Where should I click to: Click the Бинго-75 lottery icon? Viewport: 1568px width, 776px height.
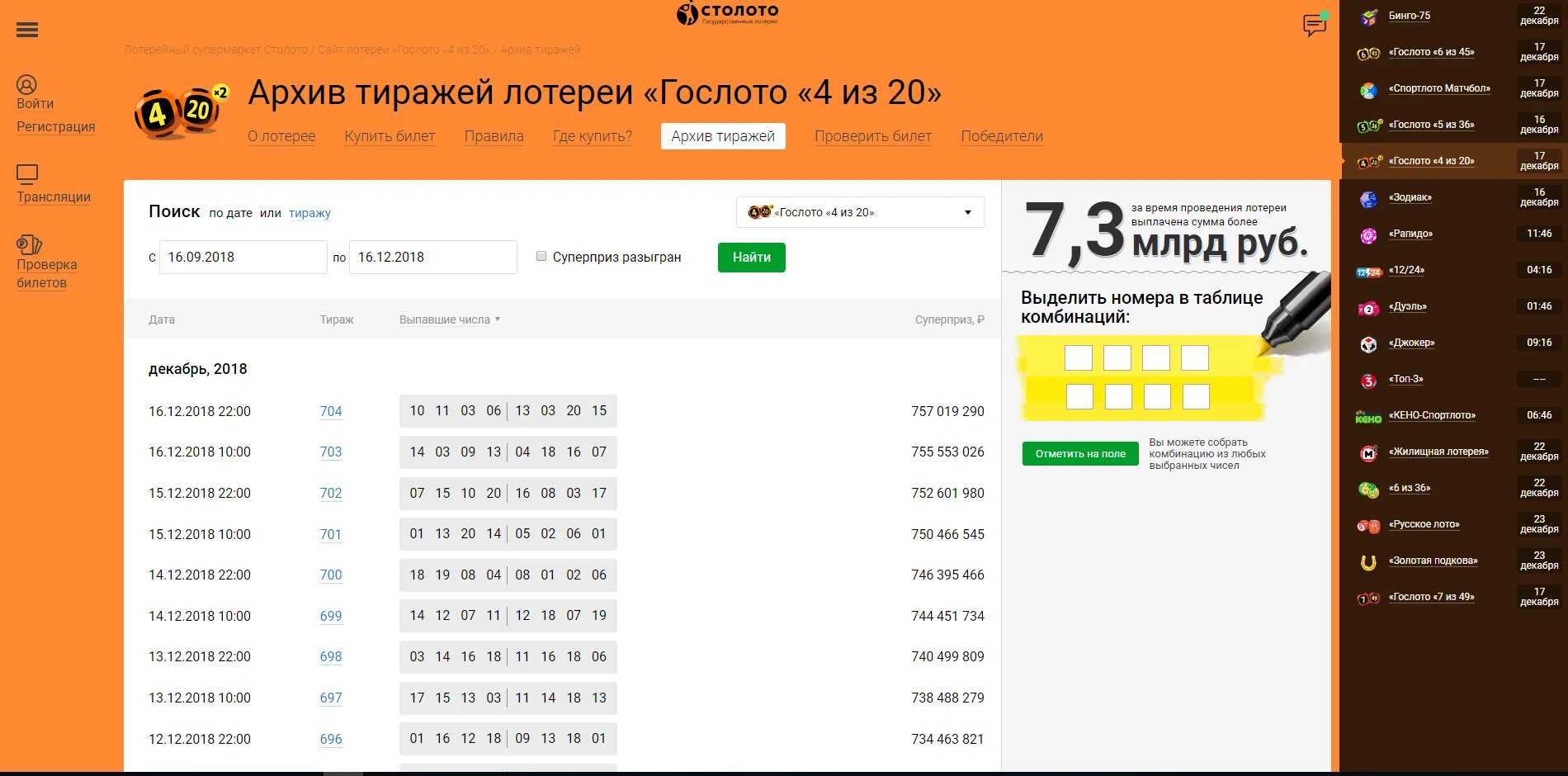click(1369, 17)
